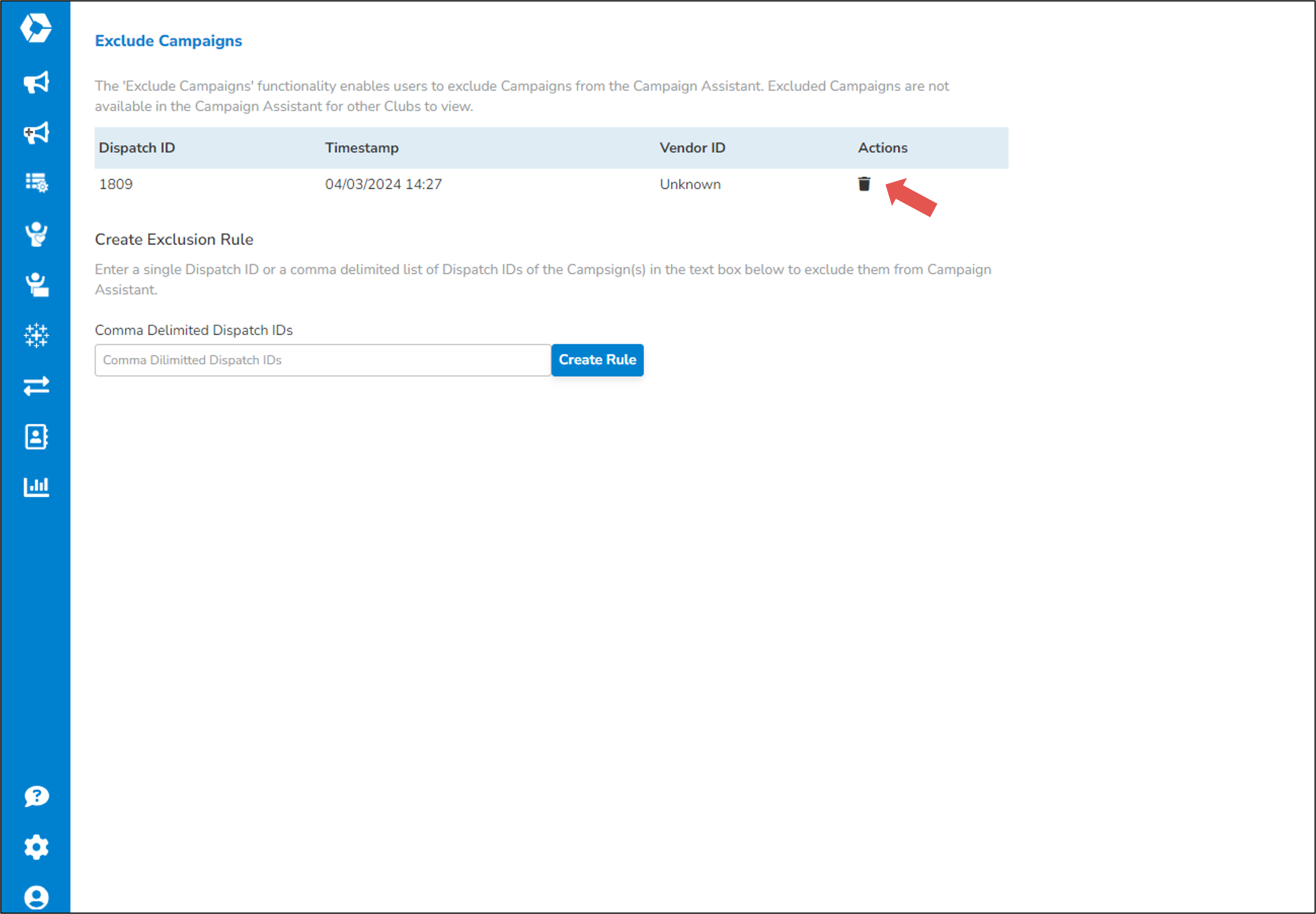The image size is (1316, 914).
Task: Click the Unknown vendor ID cell
Action: click(690, 184)
